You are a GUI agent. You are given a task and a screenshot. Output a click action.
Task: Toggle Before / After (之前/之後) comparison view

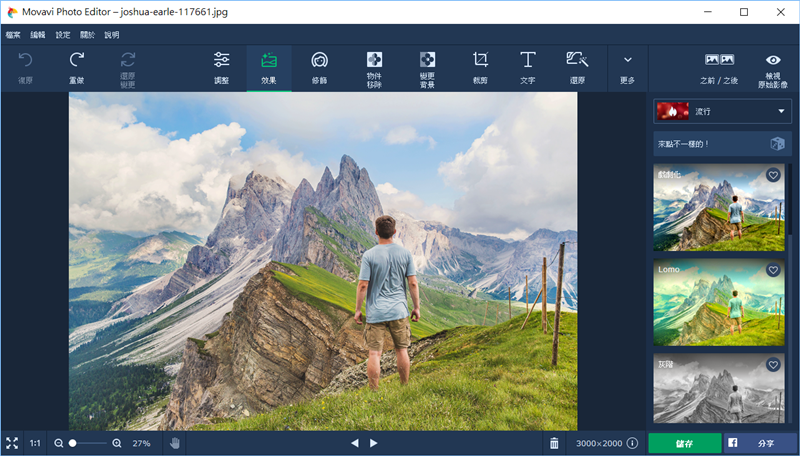point(719,68)
